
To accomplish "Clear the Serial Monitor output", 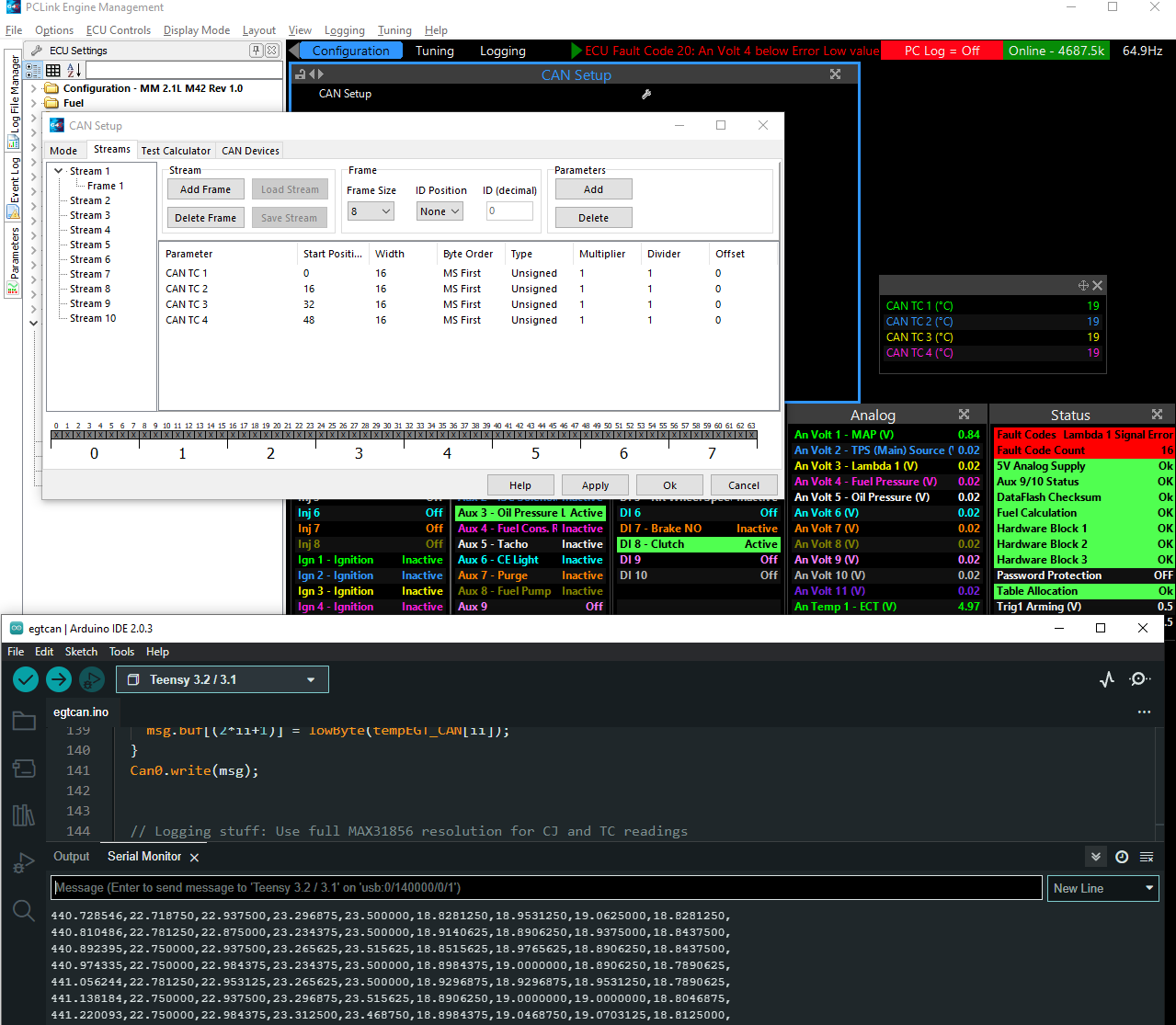I will [1147, 857].
